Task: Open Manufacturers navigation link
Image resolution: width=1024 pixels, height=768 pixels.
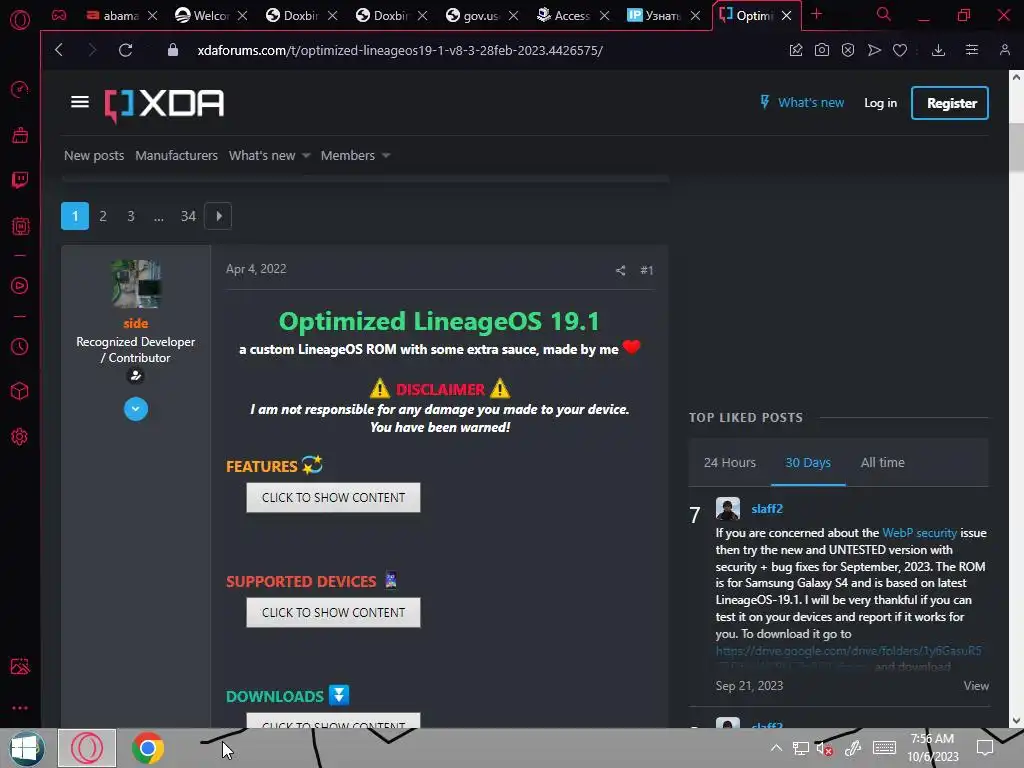Action: tap(176, 155)
